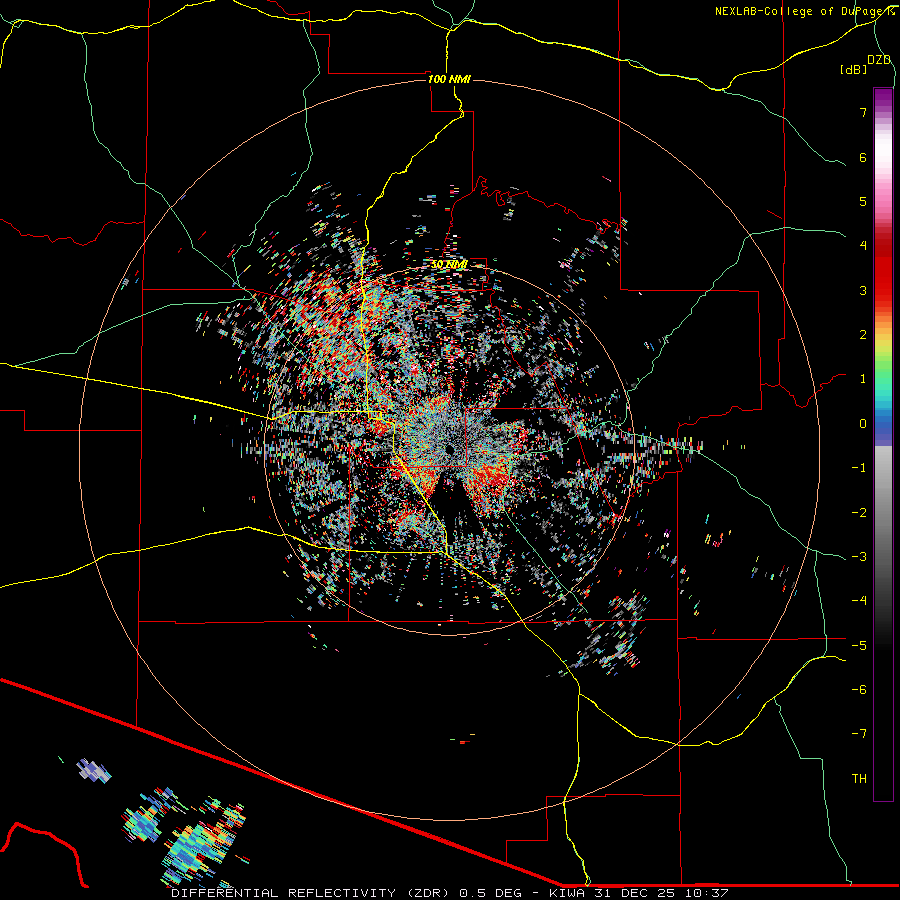The height and width of the screenshot is (900, 900).
Task: Click the 3 dB scale value
Action: pos(863,290)
